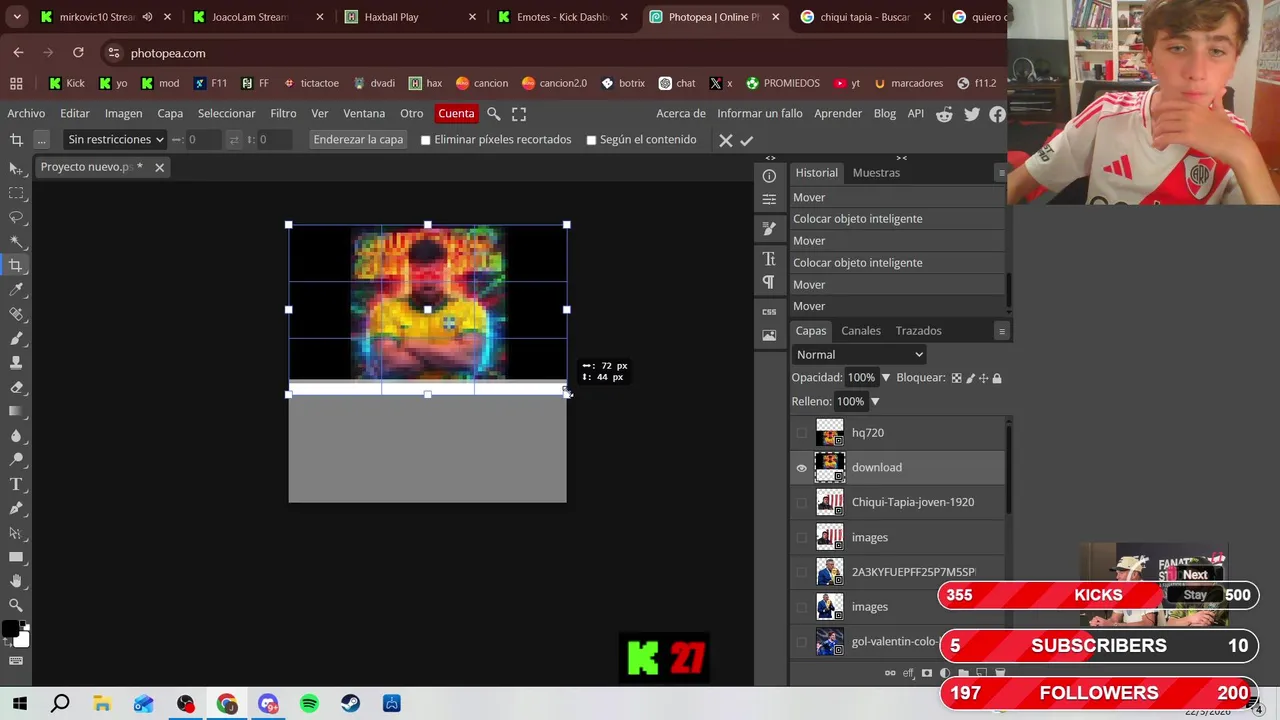Open the Info side panel icon

click(x=769, y=176)
